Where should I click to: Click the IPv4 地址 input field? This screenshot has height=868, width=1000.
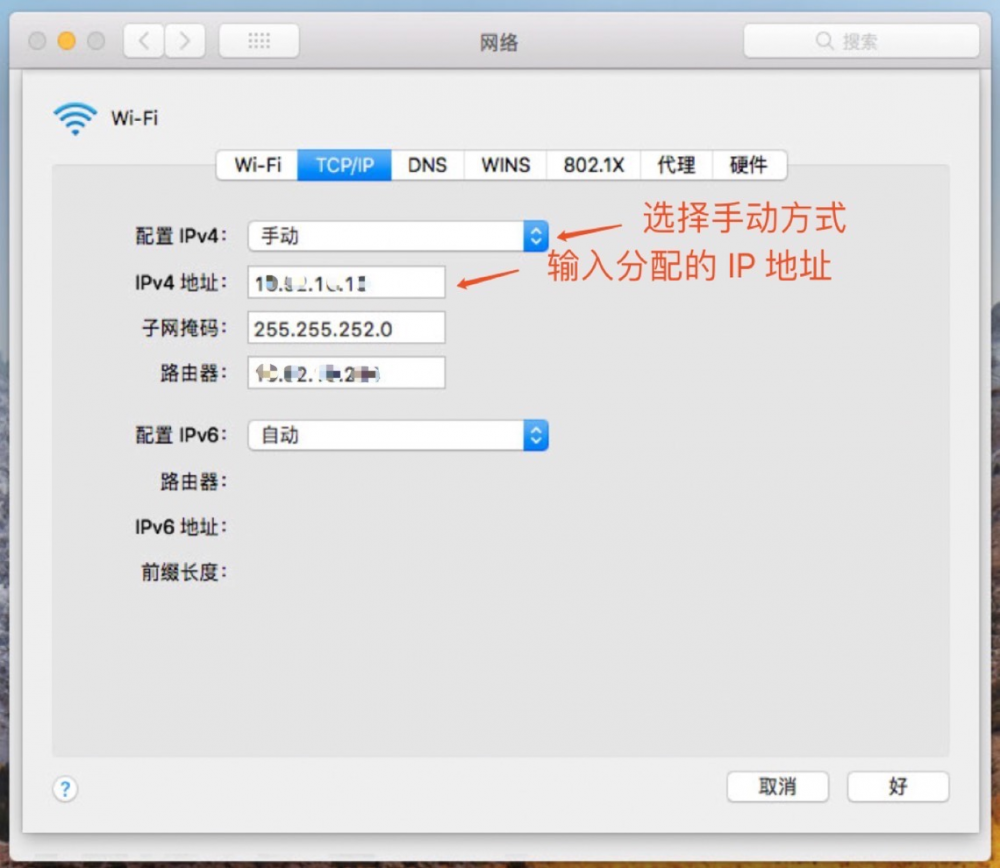345,282
